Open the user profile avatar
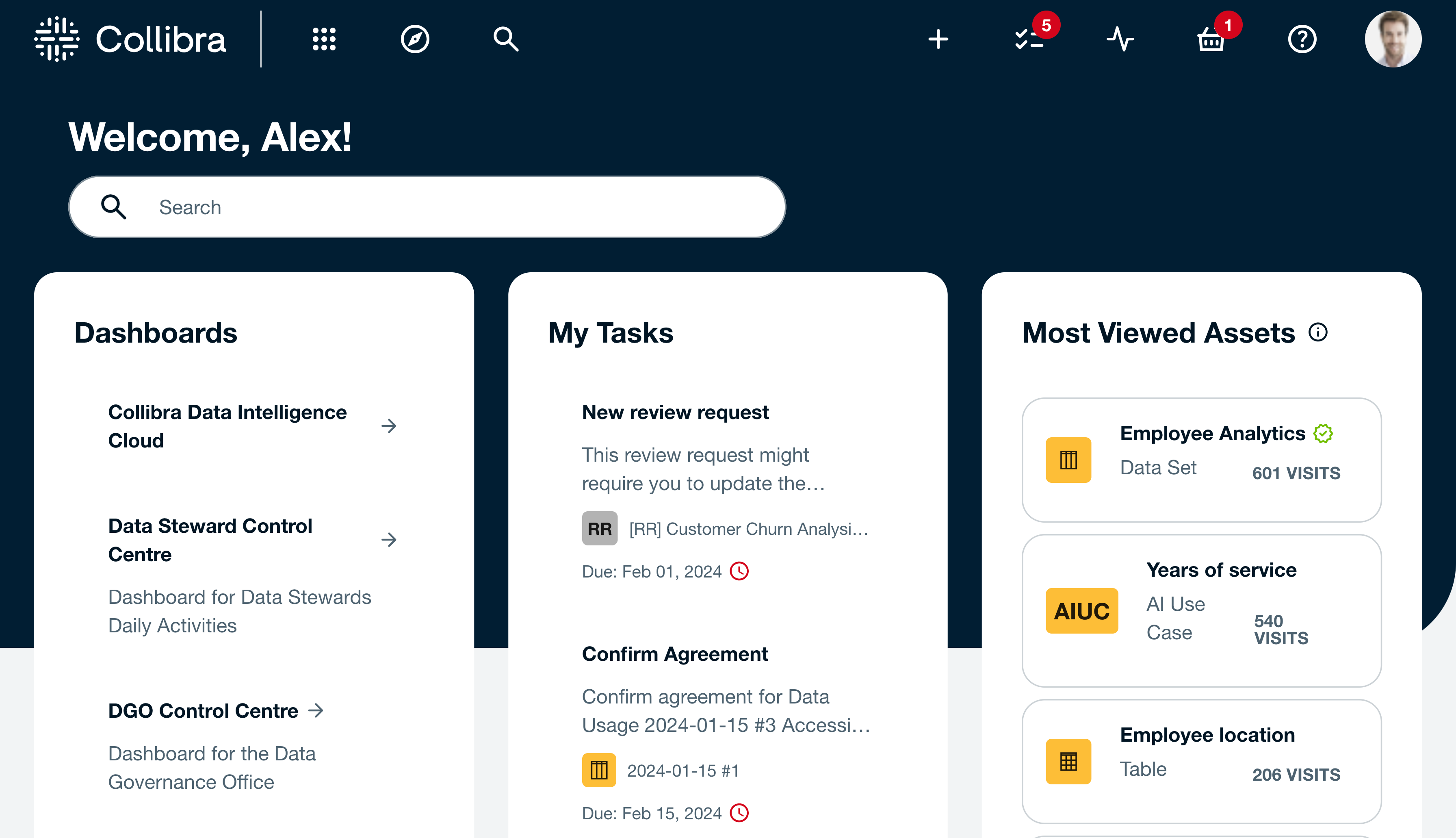 coord(1393,39)
